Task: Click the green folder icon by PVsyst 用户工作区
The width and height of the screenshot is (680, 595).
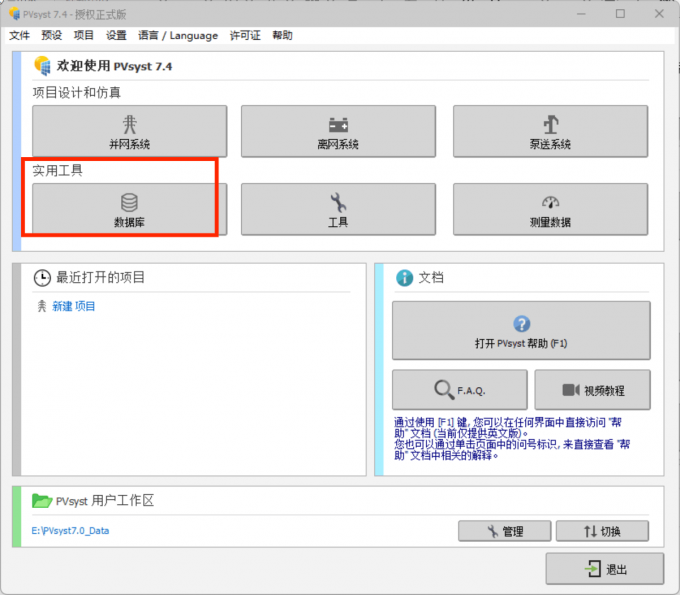Action: 42,501
